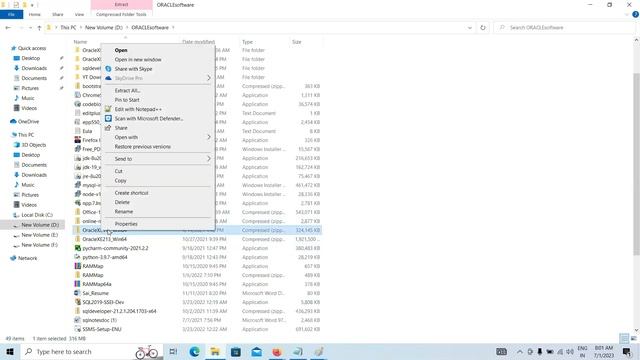640x360 pixels.
Task: Open Task View on taskbar
Action: (x=173, y=351)
